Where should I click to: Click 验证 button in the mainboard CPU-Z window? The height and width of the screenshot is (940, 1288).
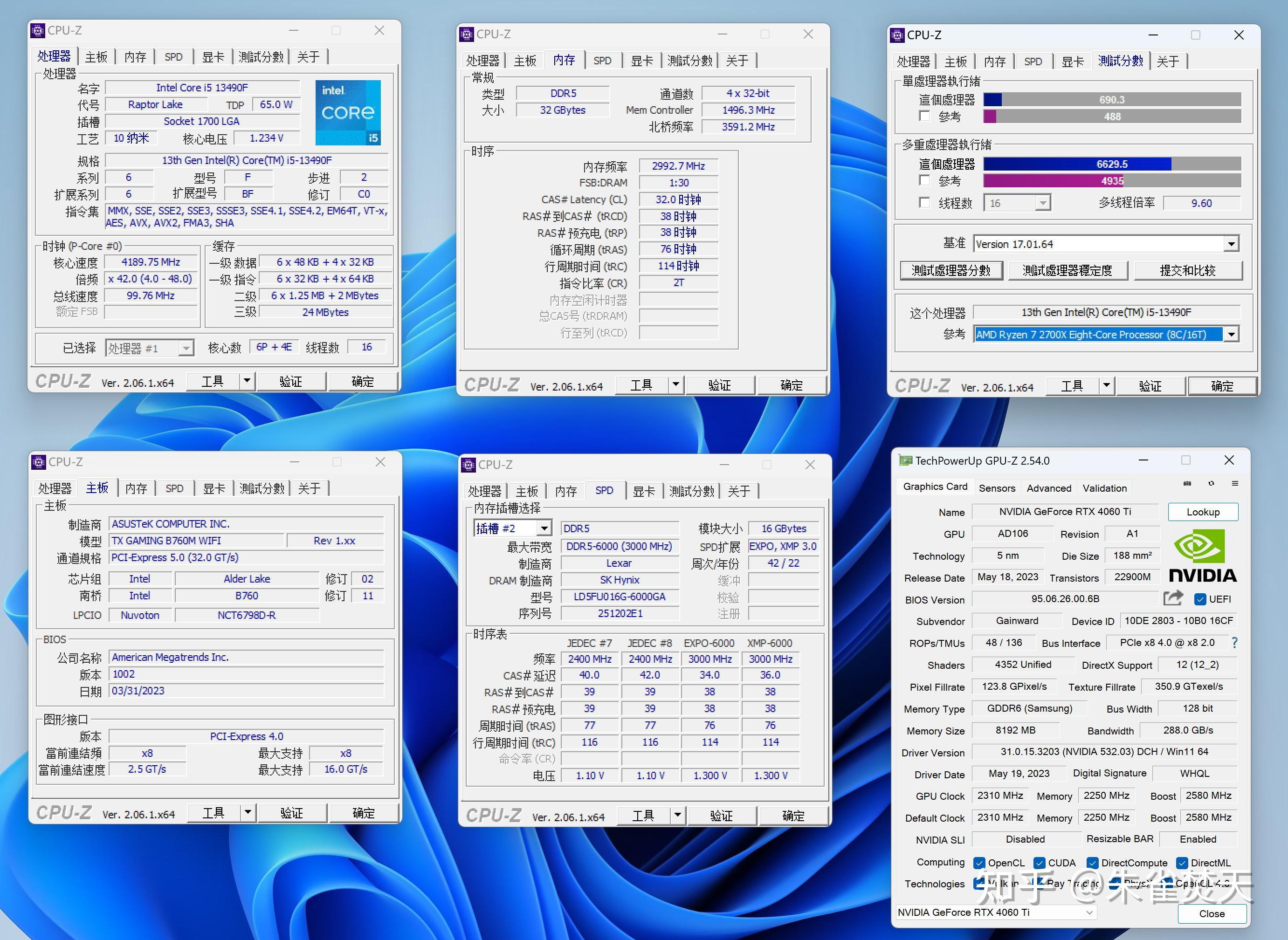292,813
